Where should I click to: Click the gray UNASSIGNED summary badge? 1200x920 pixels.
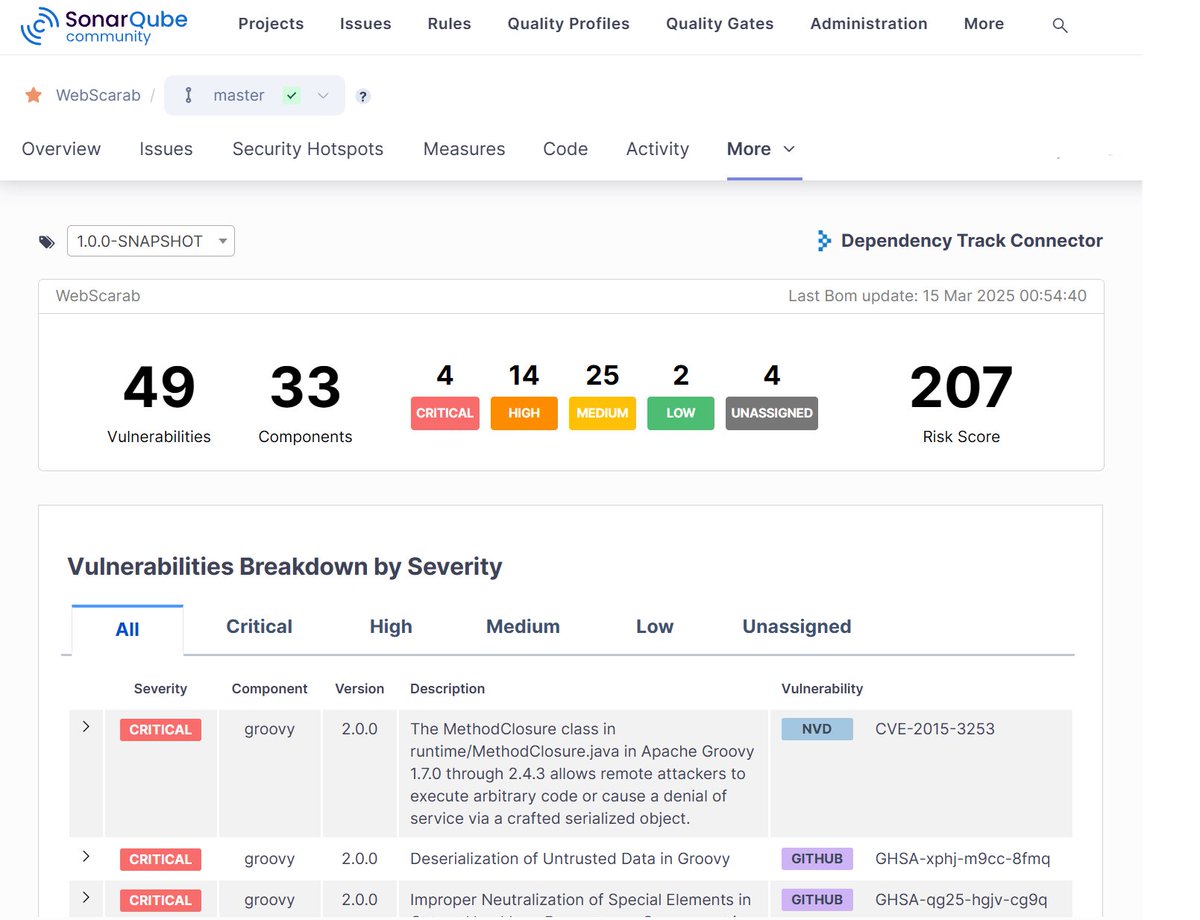[772, 413]
